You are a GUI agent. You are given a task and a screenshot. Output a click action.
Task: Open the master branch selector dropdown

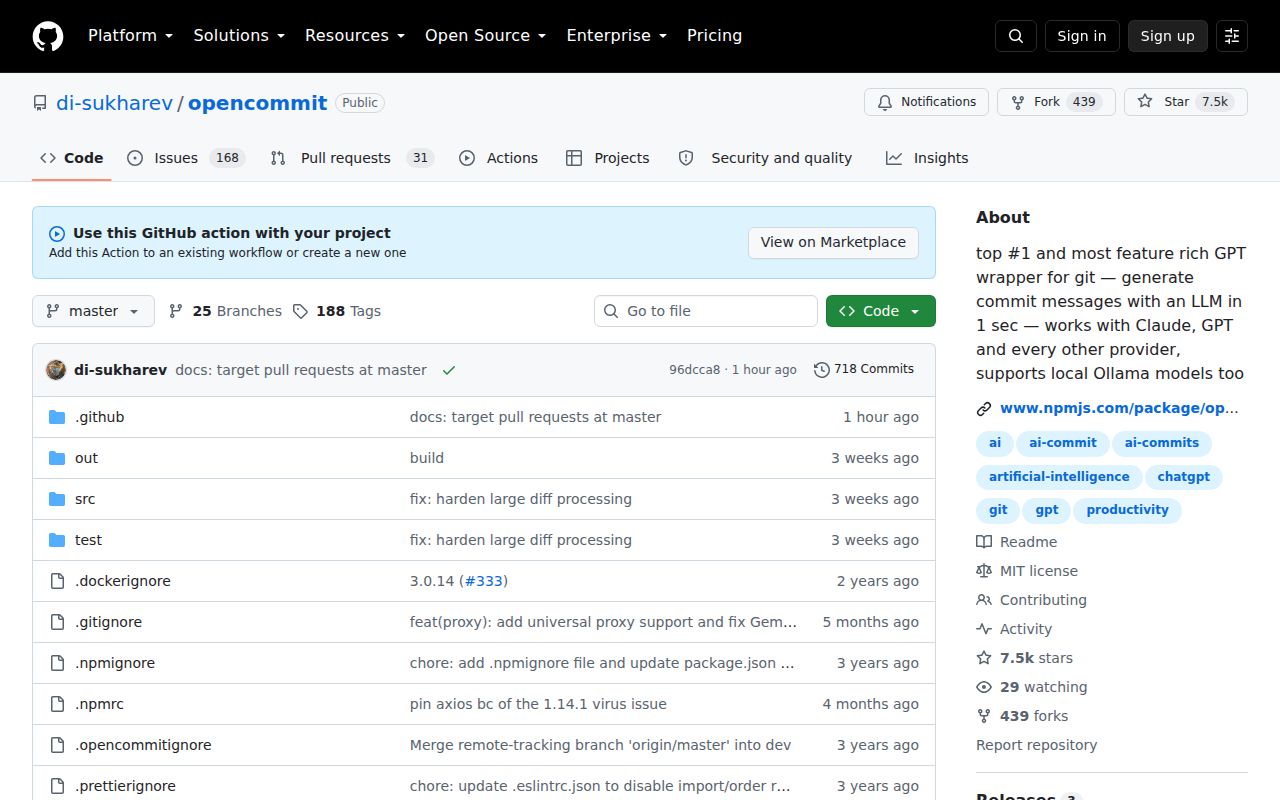point(93,311)
